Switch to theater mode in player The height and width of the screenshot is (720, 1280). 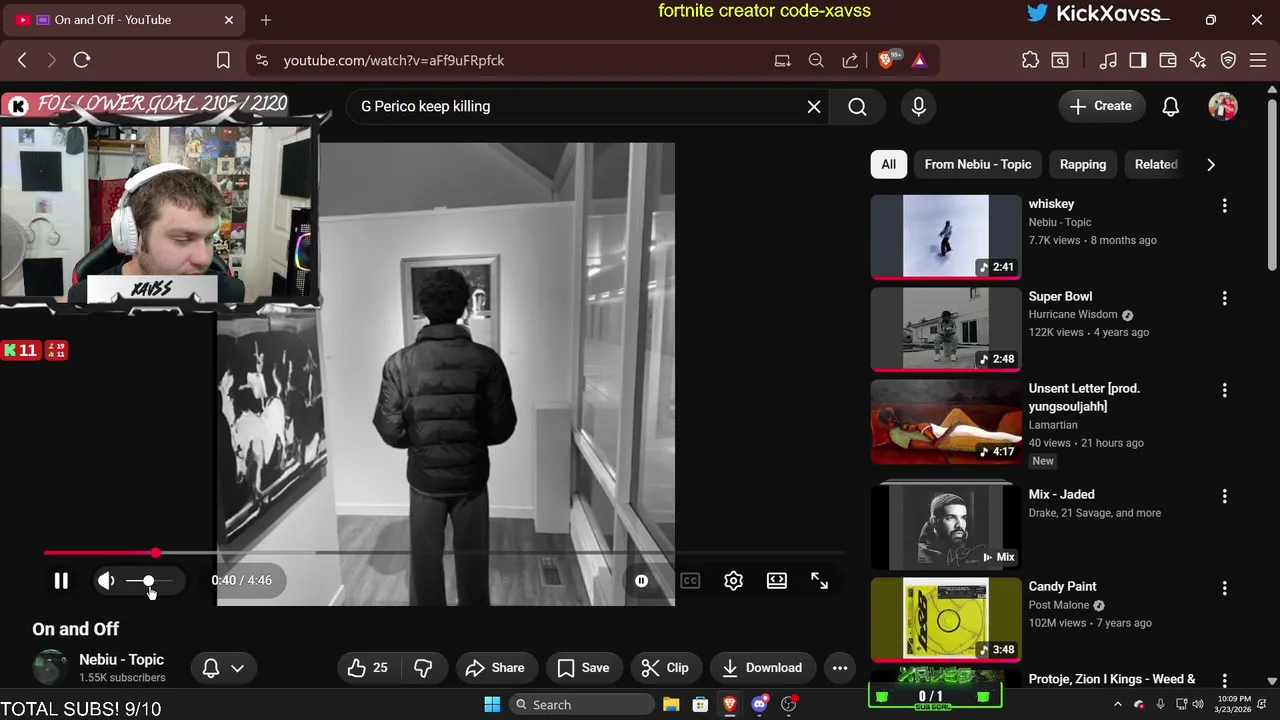coord(776,580)
